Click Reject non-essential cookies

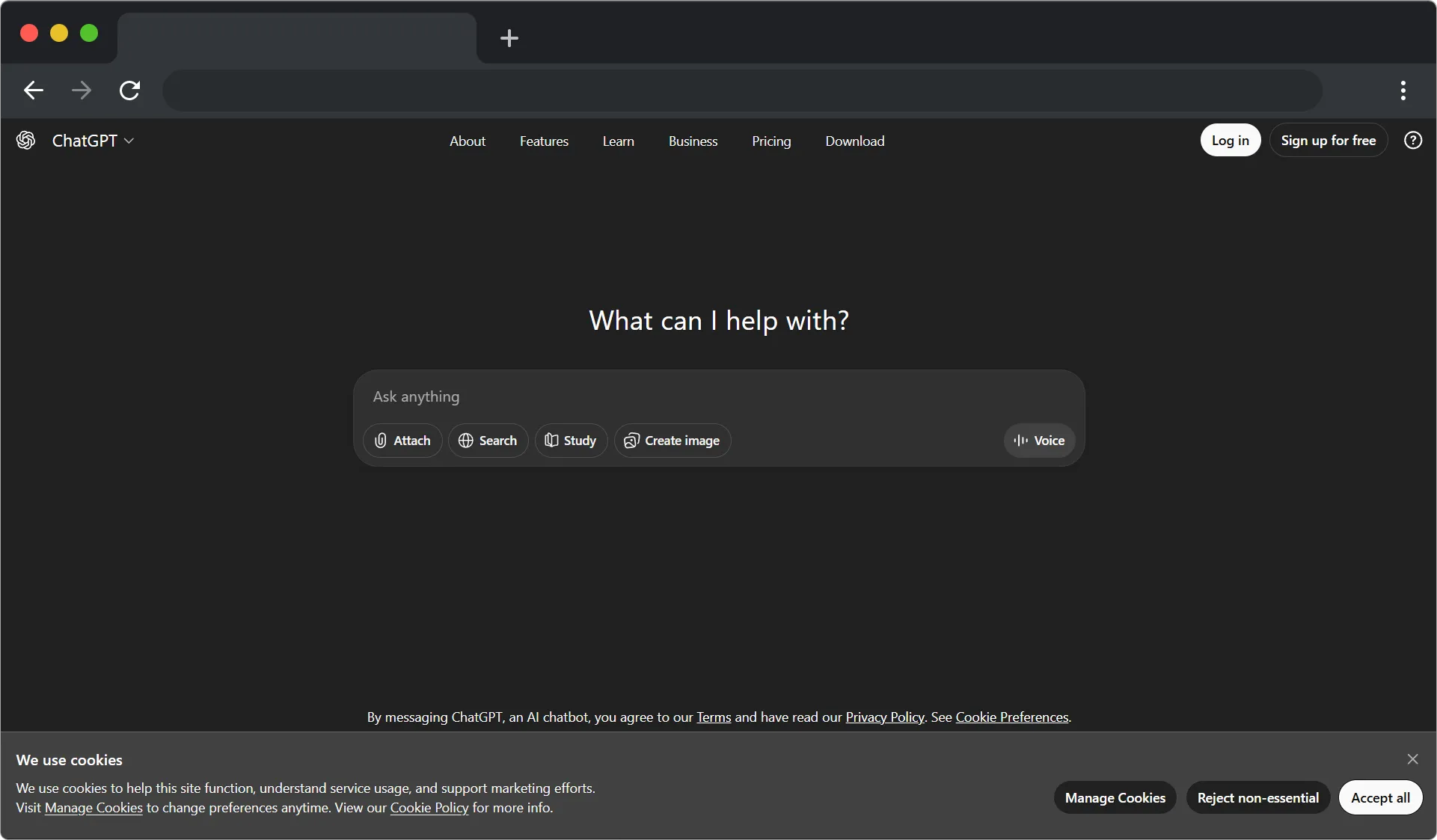point(1257,798)
